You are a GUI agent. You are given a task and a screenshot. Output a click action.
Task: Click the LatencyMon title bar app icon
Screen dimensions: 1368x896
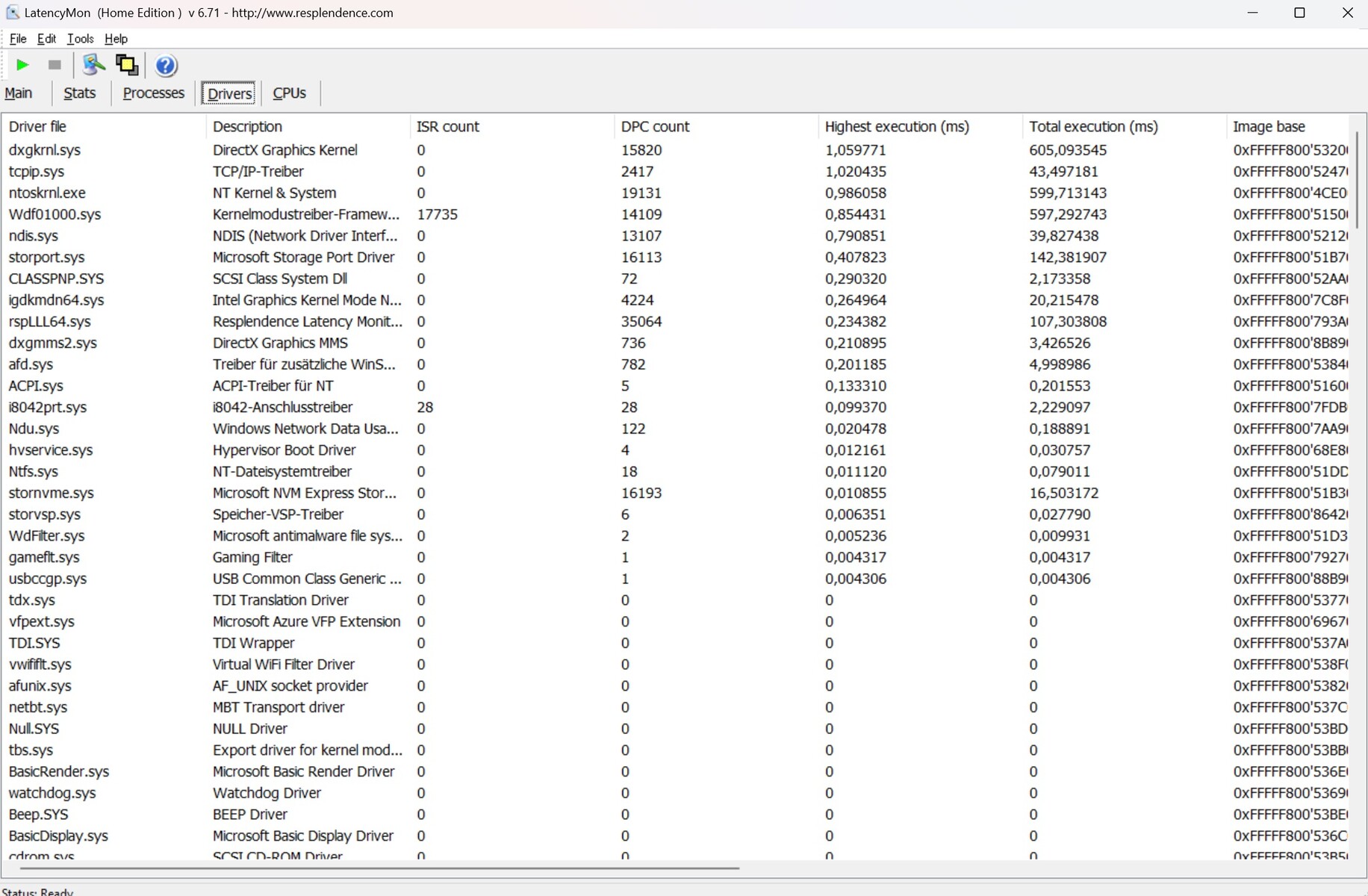pyautogui.click(x=12, y=13)
